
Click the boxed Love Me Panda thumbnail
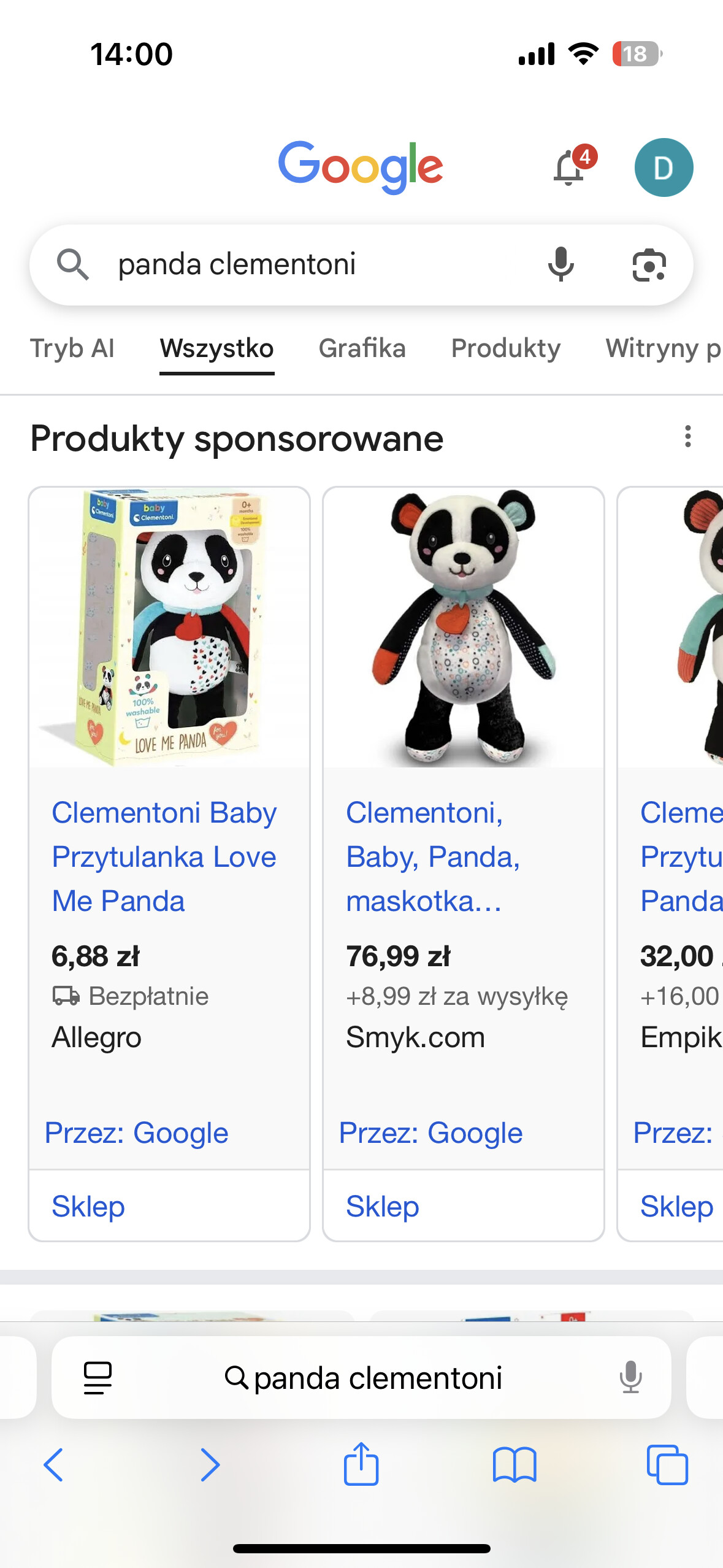pyautogui.click(x=169, y=627)
